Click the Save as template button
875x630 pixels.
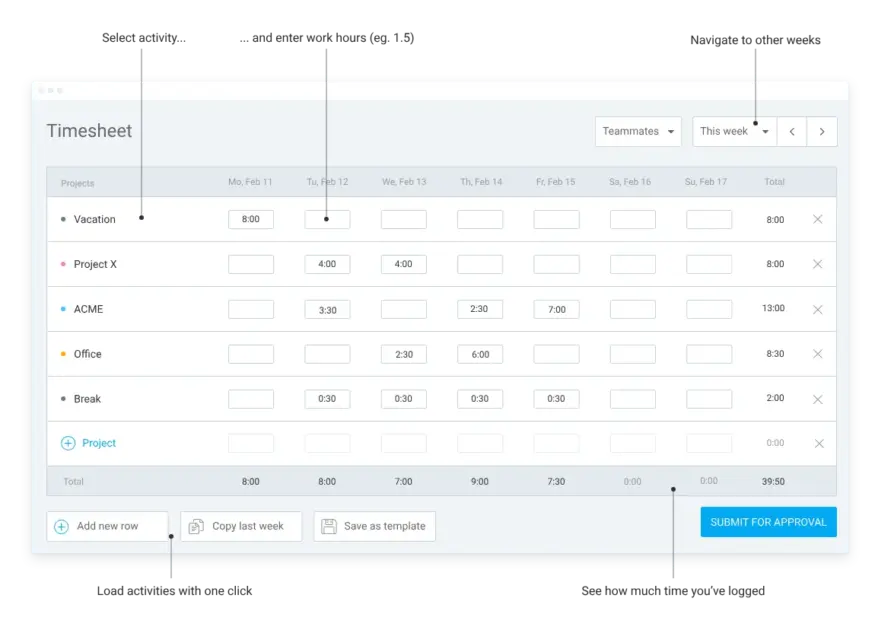point(374,526)
